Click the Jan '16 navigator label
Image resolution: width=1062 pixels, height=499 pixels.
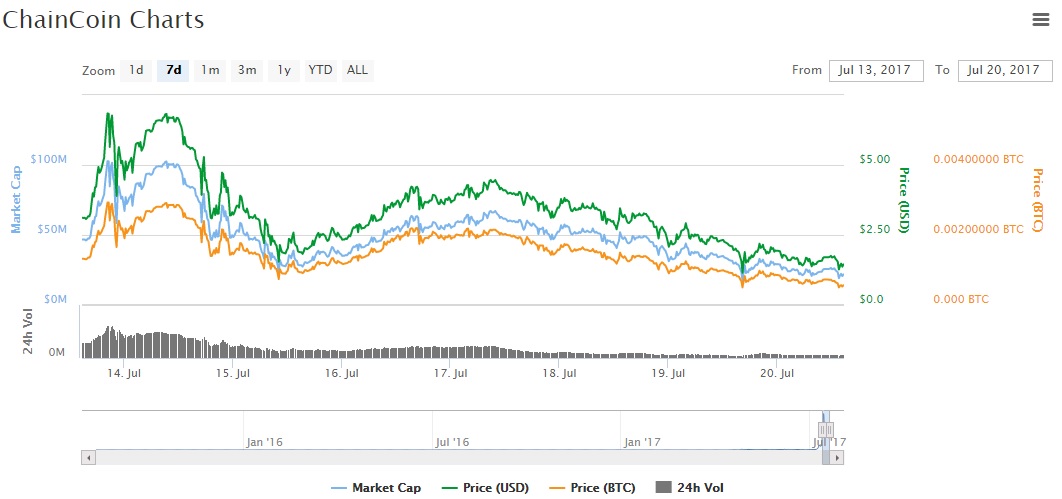click(264, 442)
